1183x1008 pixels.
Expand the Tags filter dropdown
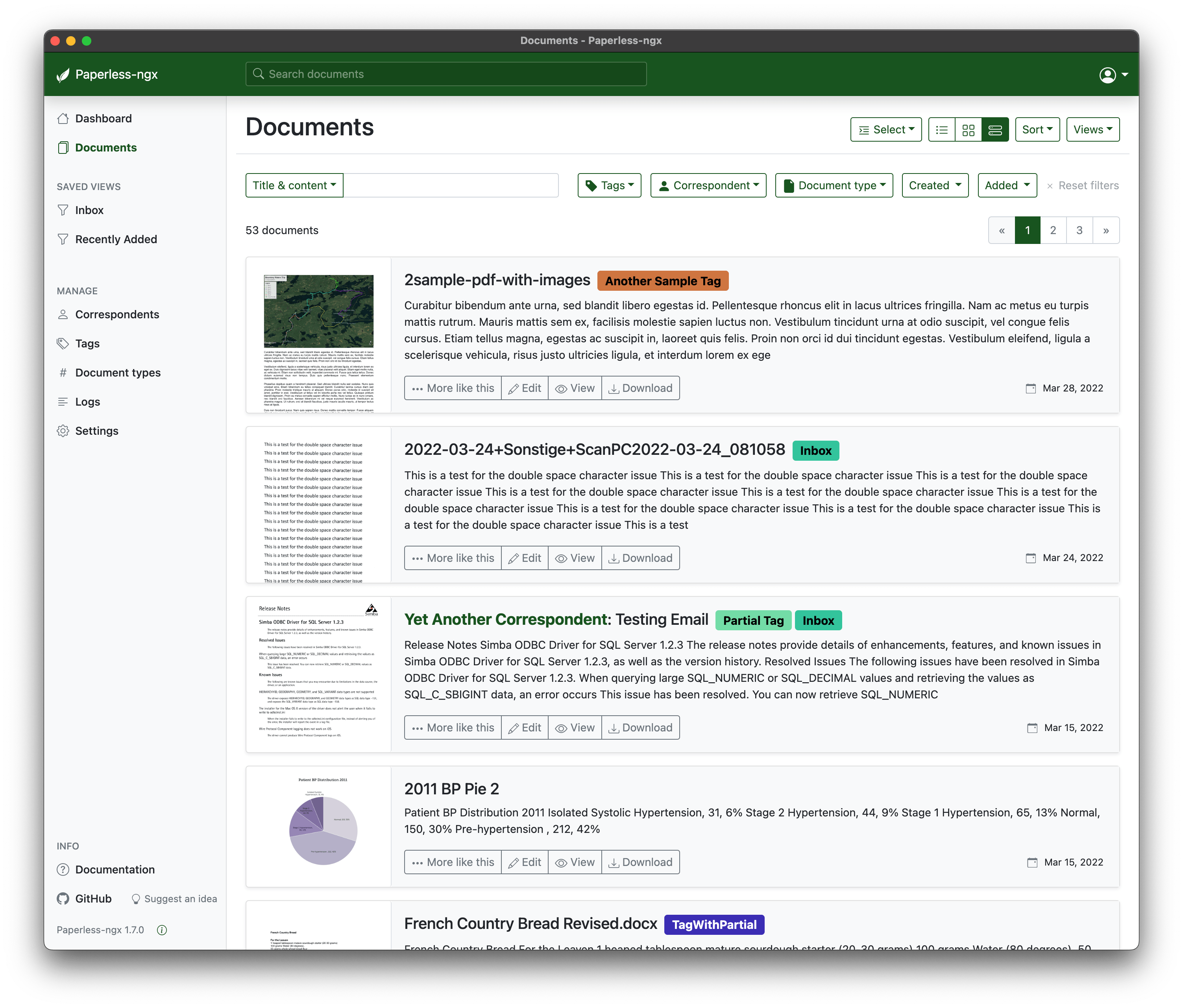pyautogui.click(x=609, y=185)
